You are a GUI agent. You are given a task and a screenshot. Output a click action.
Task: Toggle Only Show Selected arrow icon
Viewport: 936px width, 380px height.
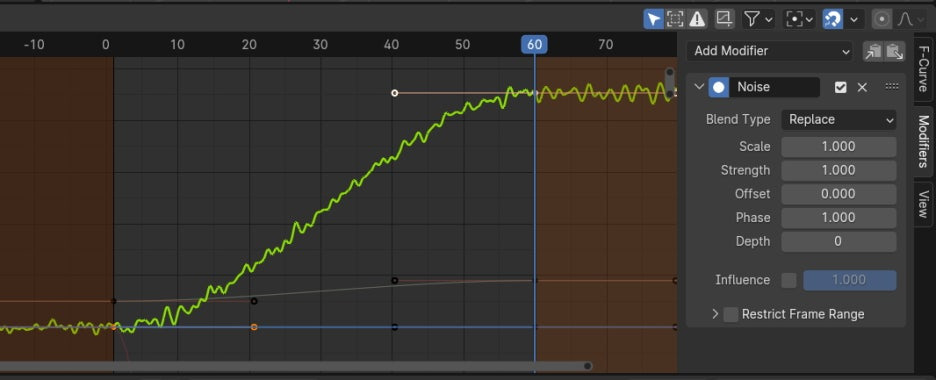click(654, 19)
